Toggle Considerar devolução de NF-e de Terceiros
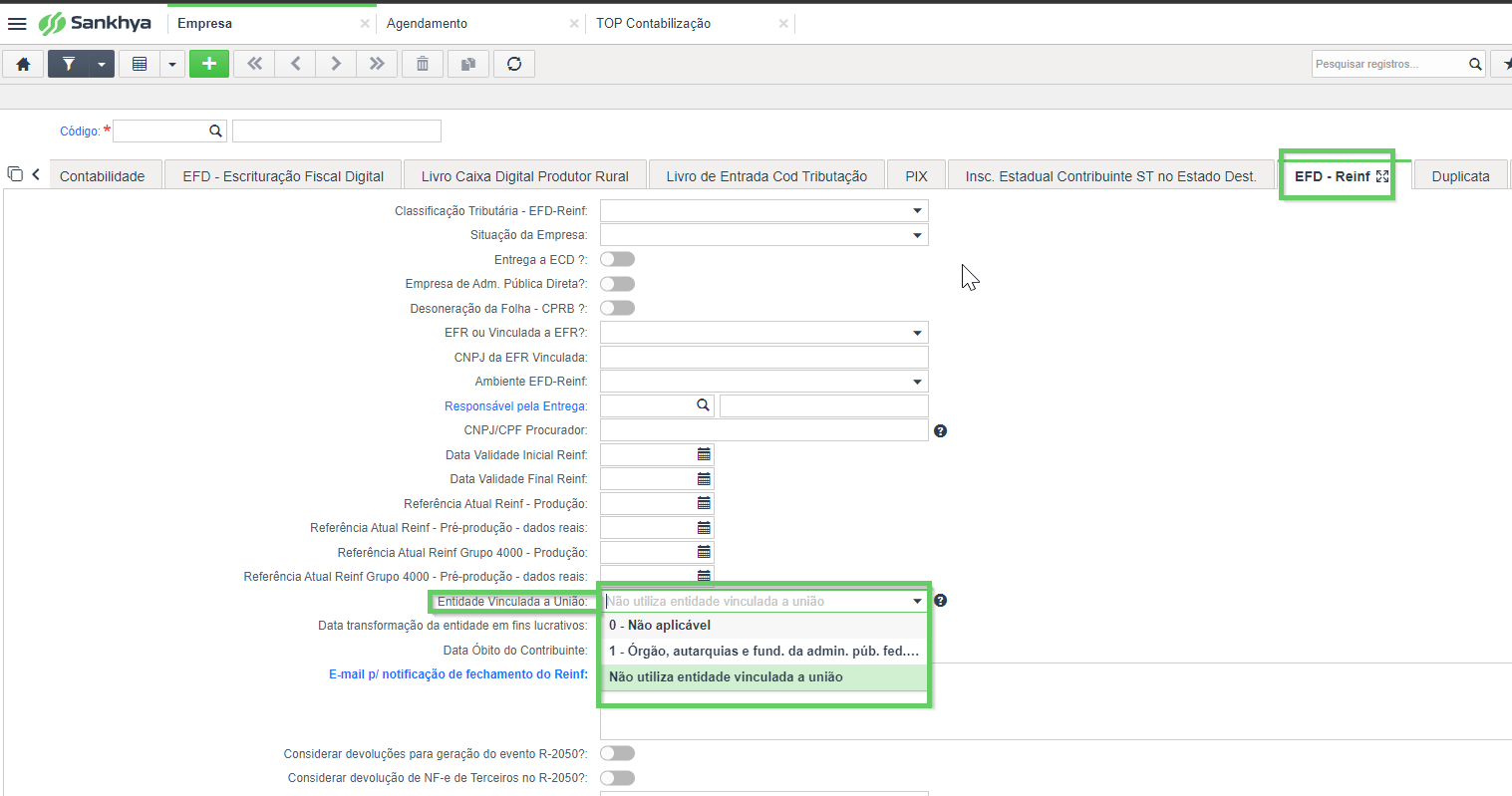This screenshot has height=796, width=1512. point(617,778)
